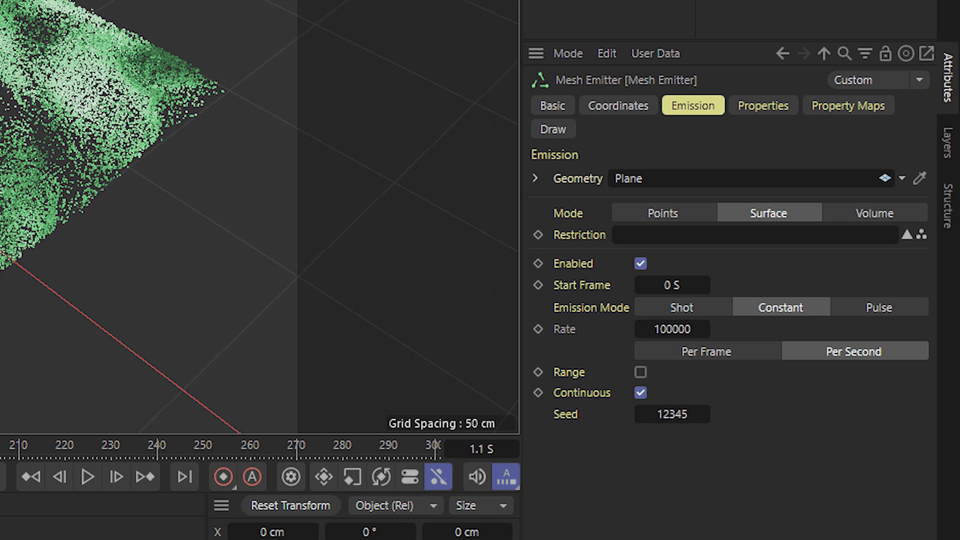Click the eyedropper picker next to Geometry
The height and width of the screenshot is (540, 960).
click(x=920, y=178)
